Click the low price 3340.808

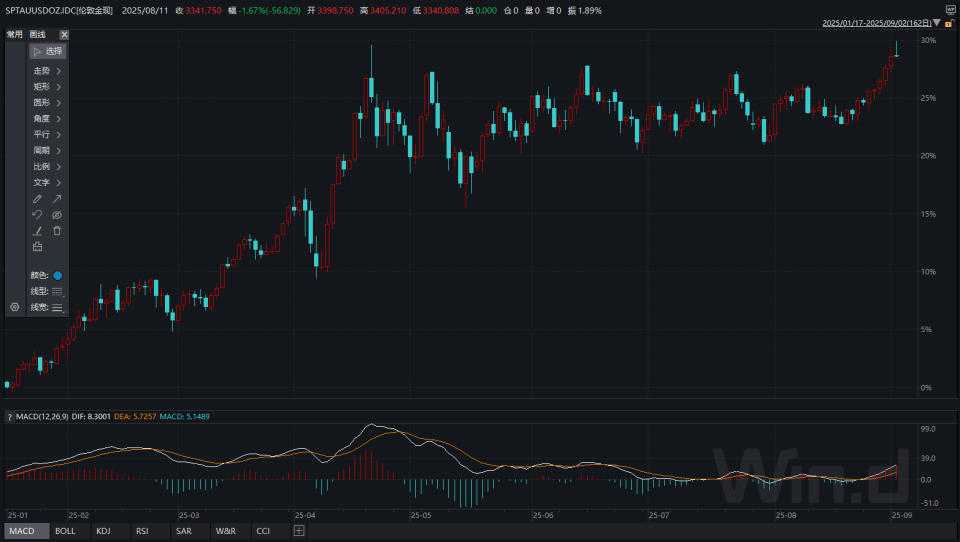(x=441, y=10)
